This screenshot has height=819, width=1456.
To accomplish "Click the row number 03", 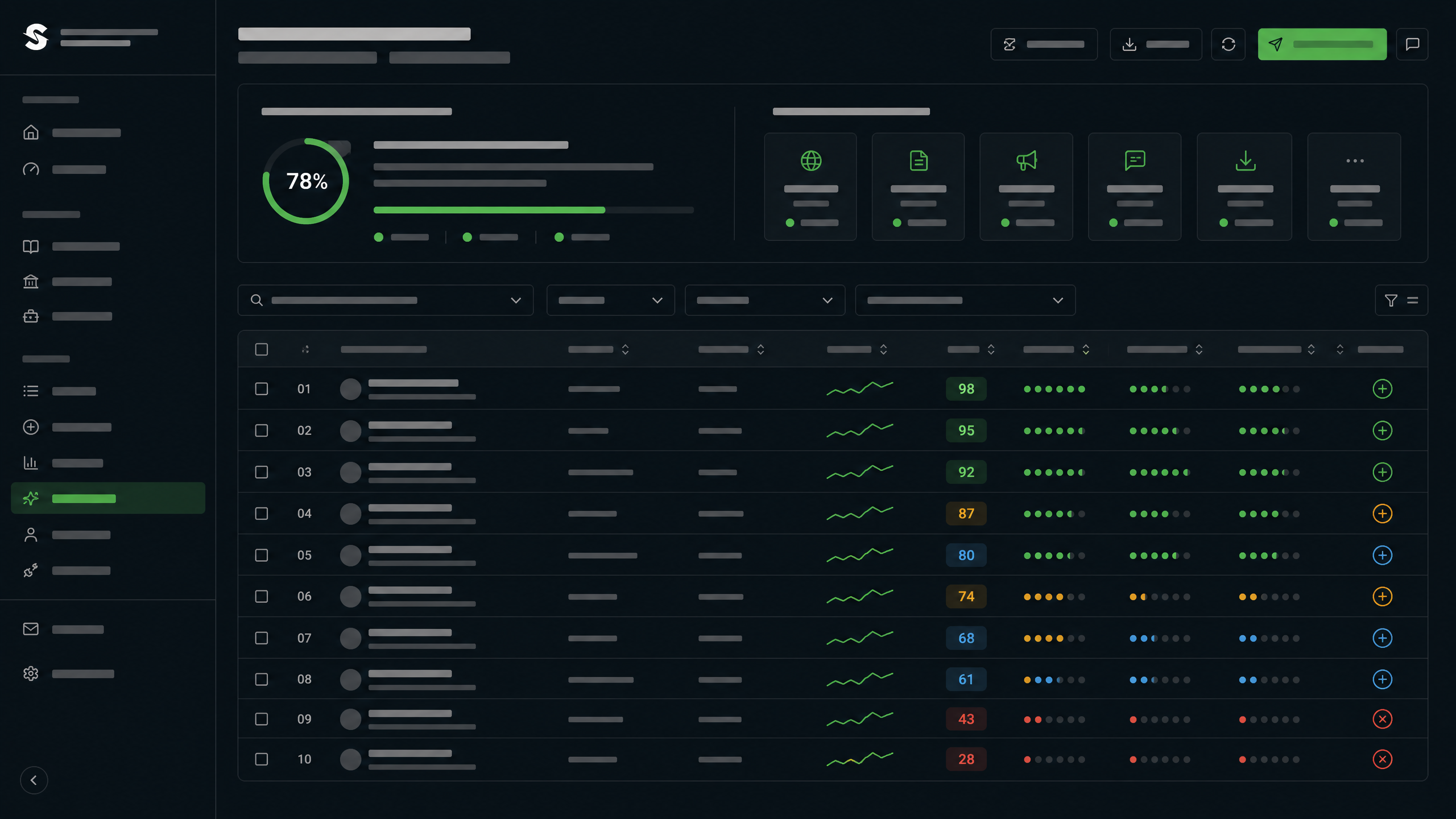I will pyautogui.click(x=304, y=472).
